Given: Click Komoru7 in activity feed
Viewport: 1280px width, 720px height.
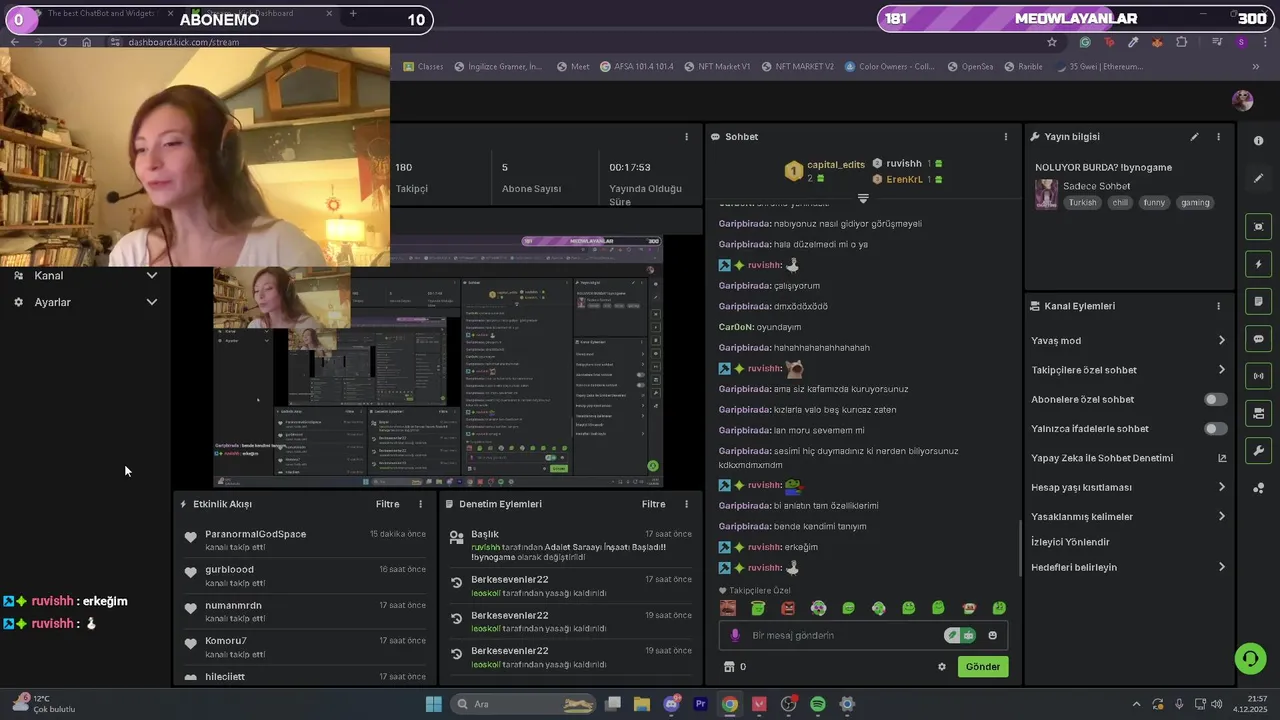Looking at the screenshot, I should pos(226,641).
